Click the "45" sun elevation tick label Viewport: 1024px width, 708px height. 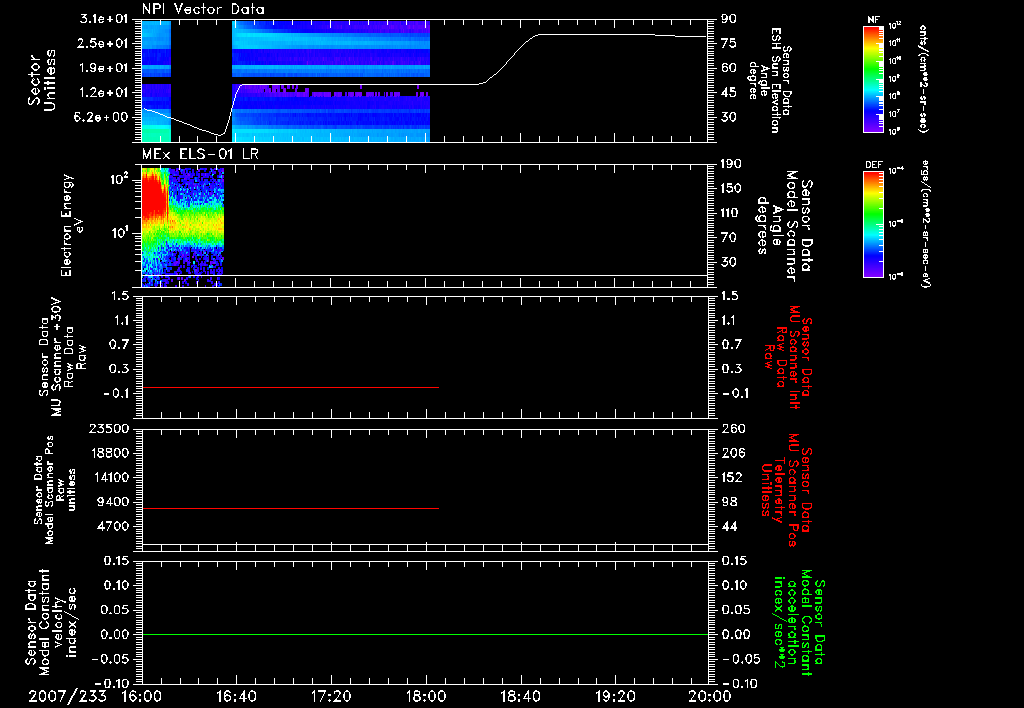coord(729,93)
